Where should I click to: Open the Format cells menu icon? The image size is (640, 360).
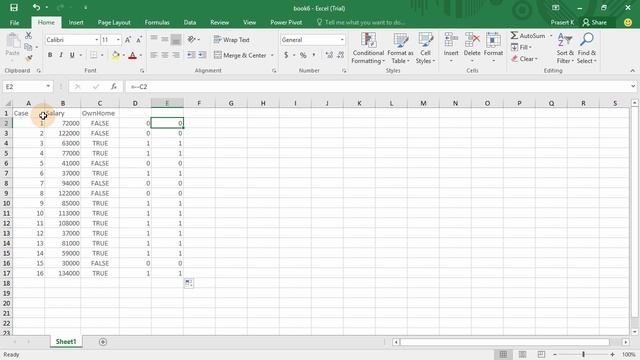click(493, 40)
